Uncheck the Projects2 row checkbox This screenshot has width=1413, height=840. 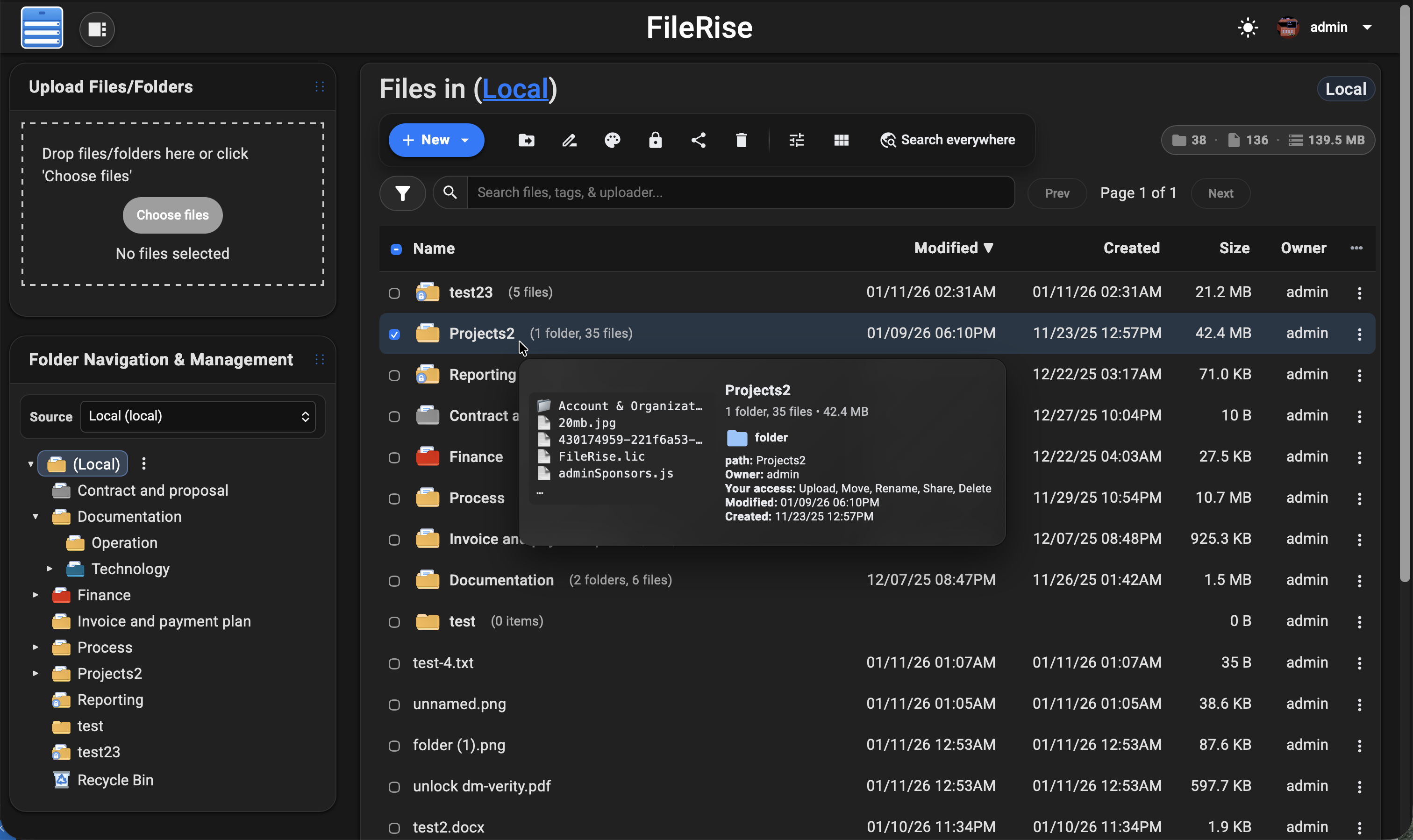click(394, 334)
